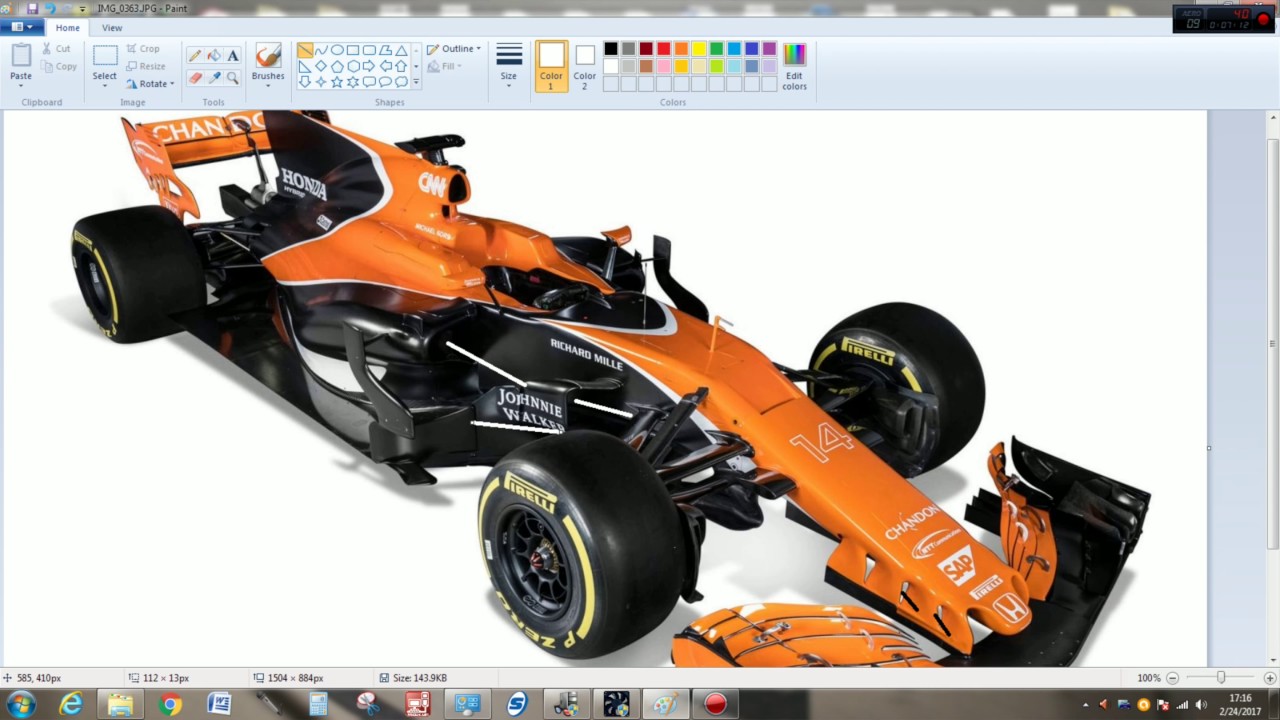
Task: Customize Quick Access Toolbar arrow
Action: click(84, 9)
